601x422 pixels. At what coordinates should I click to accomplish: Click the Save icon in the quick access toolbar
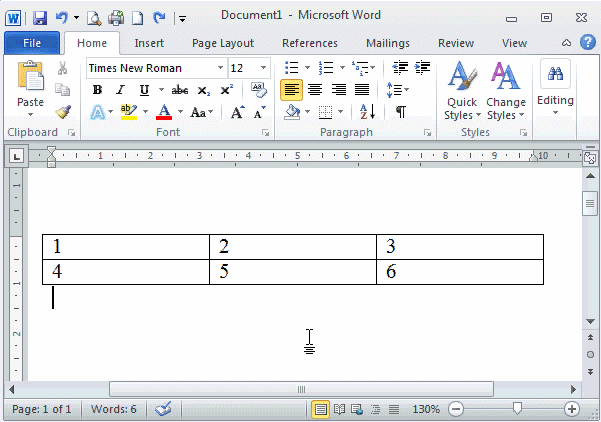(x=40, y=18)
